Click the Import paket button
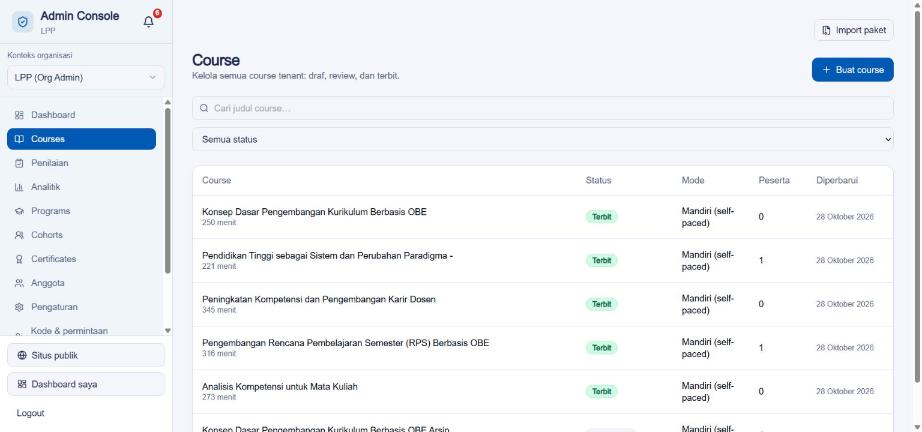 (854, 31)
